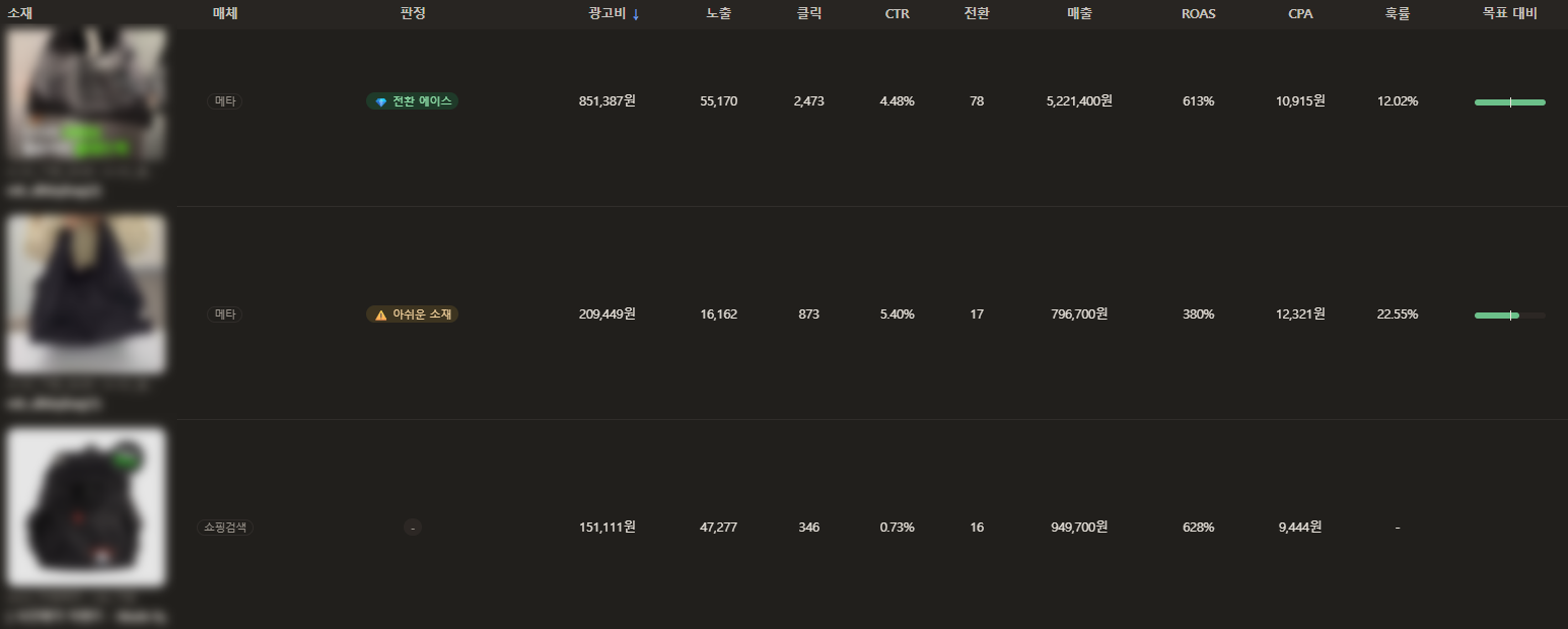
Task: Click the diamond icon in 전환 에이스 badge
Action: [x=381, y=102]
